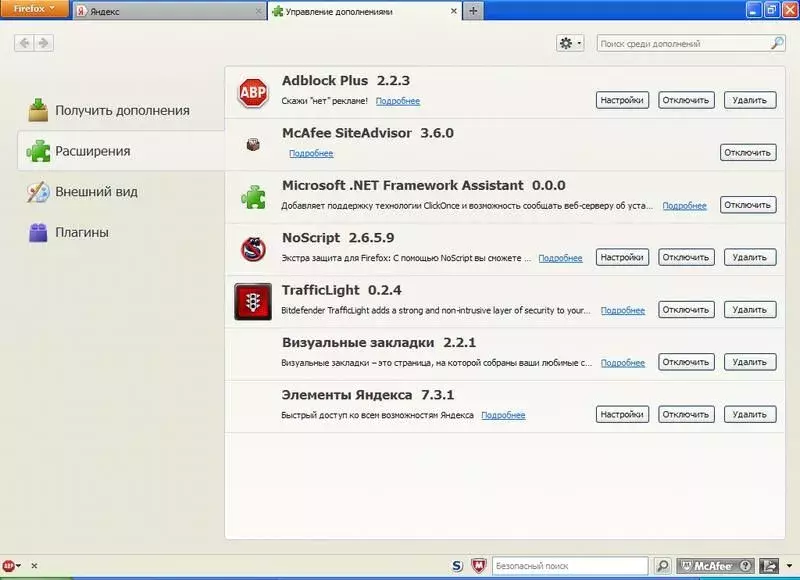Click the NoScript extension icon
Viewport: 800px width, 580px height.
click(x=254, y=249)
